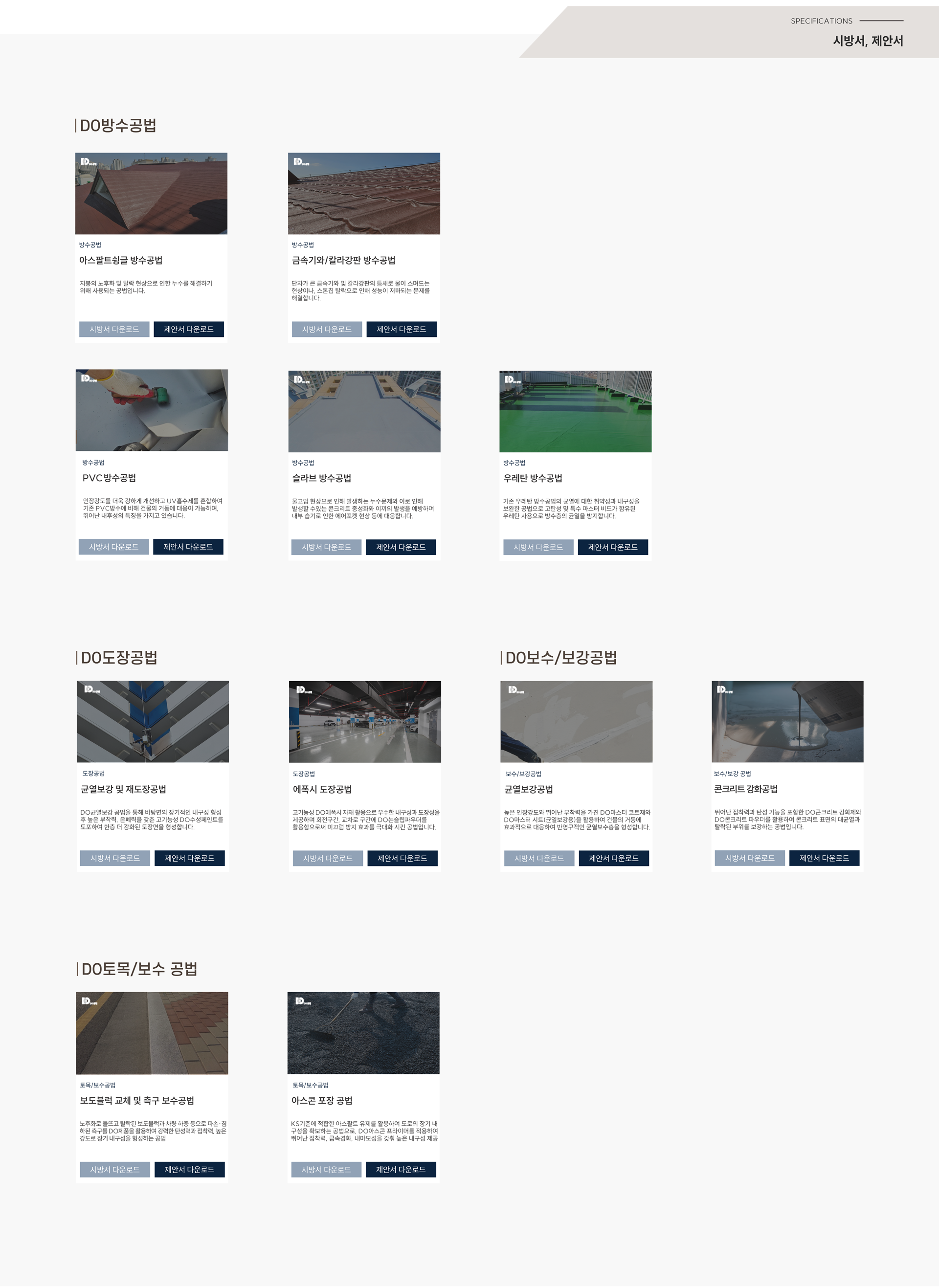Viewport: 939px width, 1288px height.
Task: Click 시방서 다운로드 under 균열보강공법
Action: 539,859
